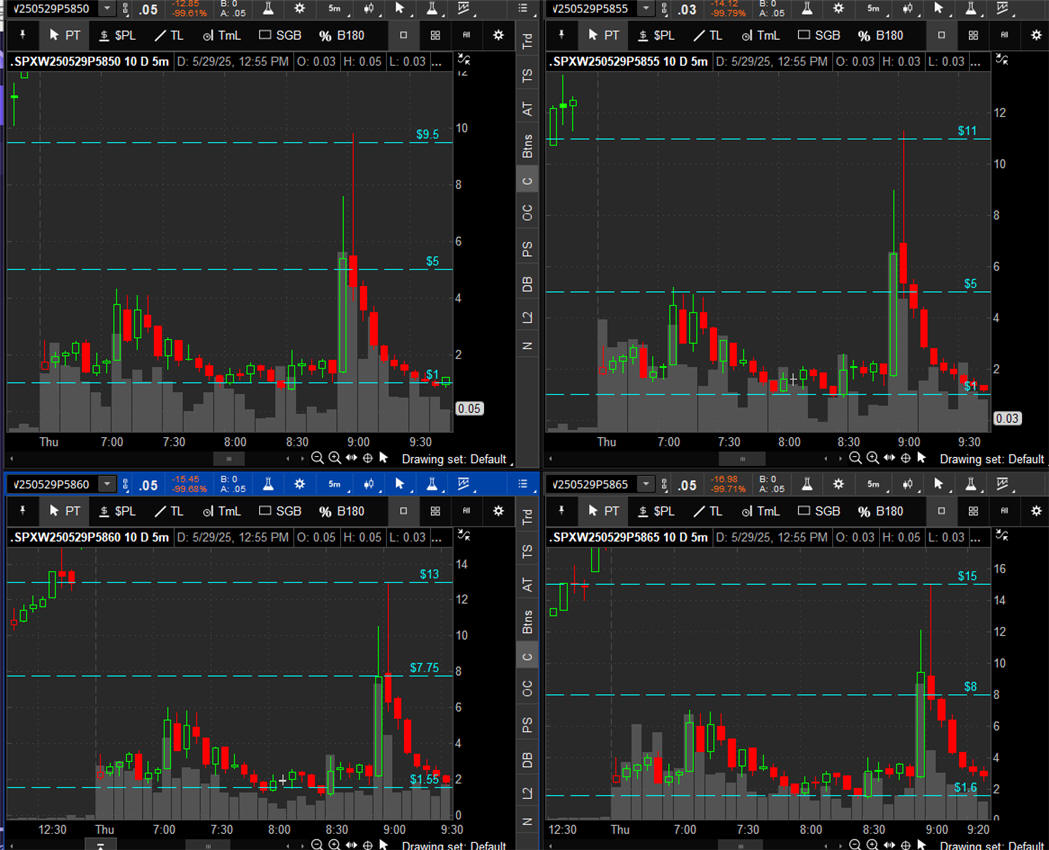The image size is (1049, 850).
Task: Open Drawing set: Default under 5855 chart
Action: pos(992,459)
